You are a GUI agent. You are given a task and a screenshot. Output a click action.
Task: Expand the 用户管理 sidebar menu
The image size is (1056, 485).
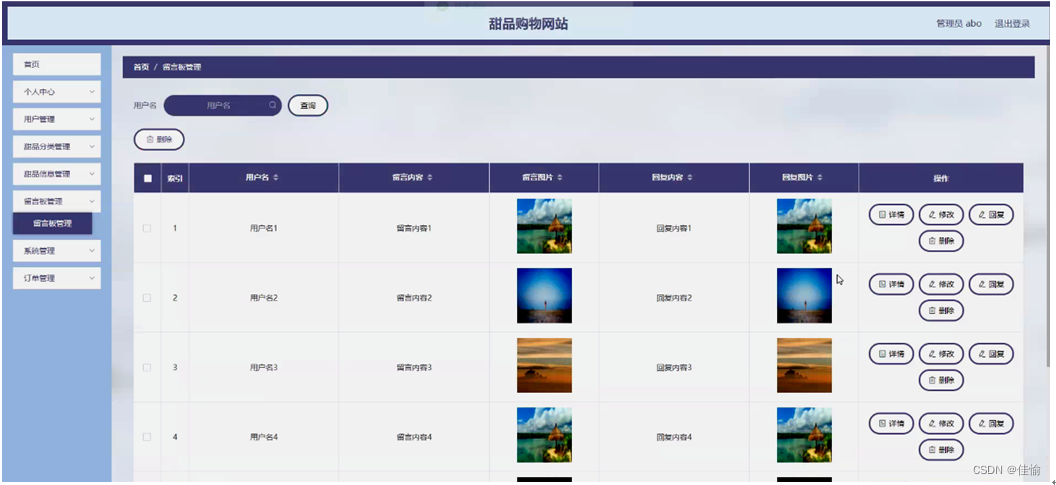click(x=57, y=119)
